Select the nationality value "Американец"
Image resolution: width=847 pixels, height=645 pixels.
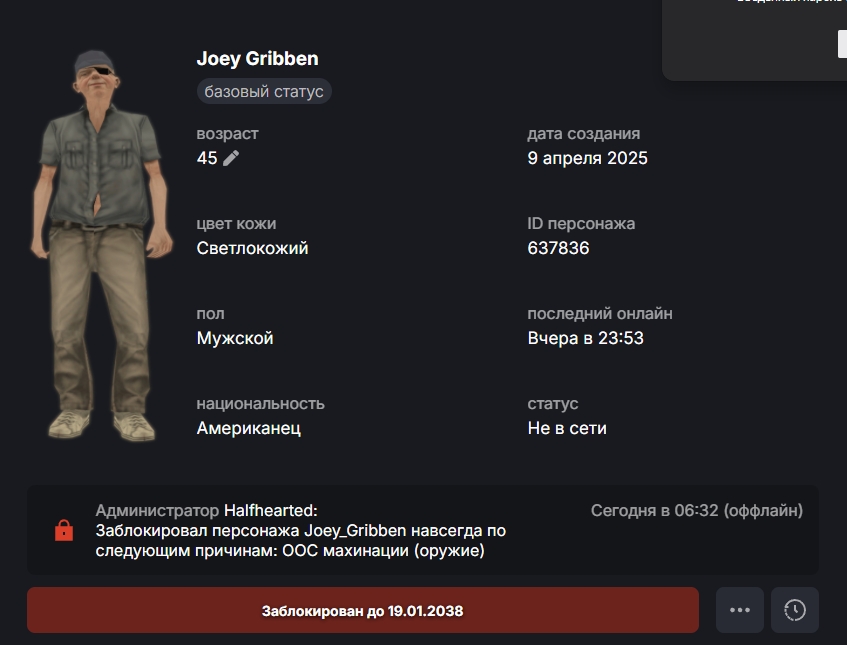coord(248,428)
